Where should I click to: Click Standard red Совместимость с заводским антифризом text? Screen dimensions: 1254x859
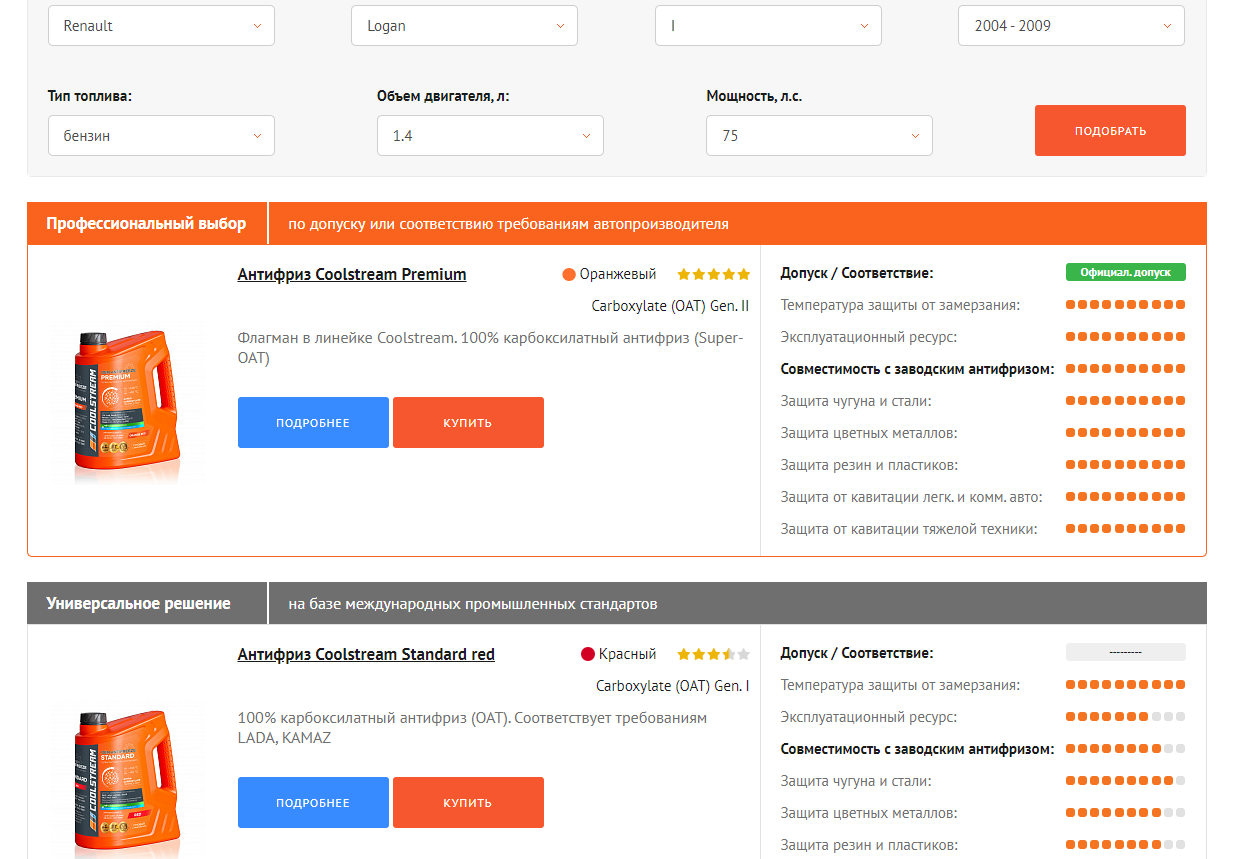pyautogui.click(x=917, y=749)
